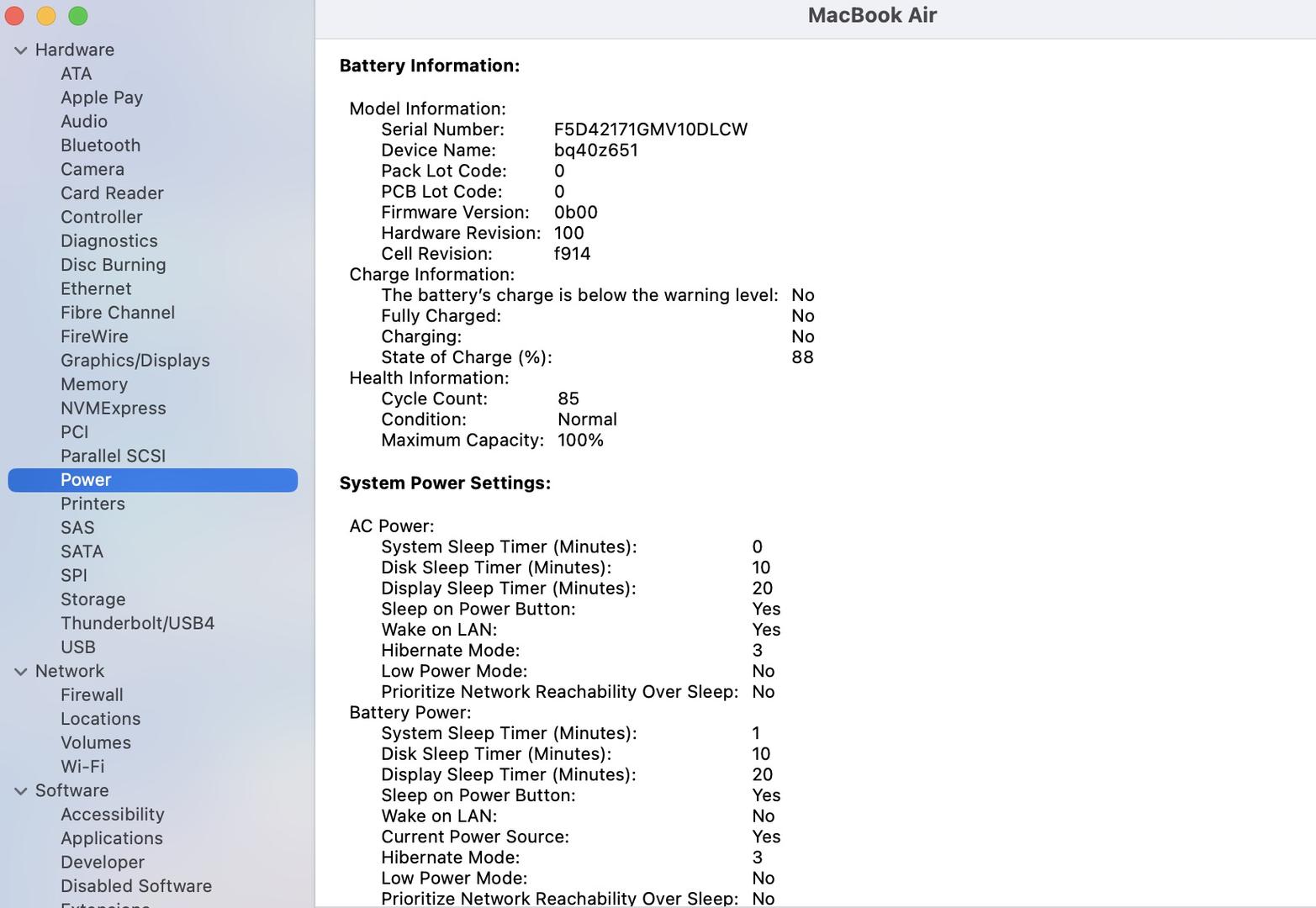This screenshot has height=908, width=1316.
Task: Select NVMExpress in the sidebar
Action: coord(114,409)
